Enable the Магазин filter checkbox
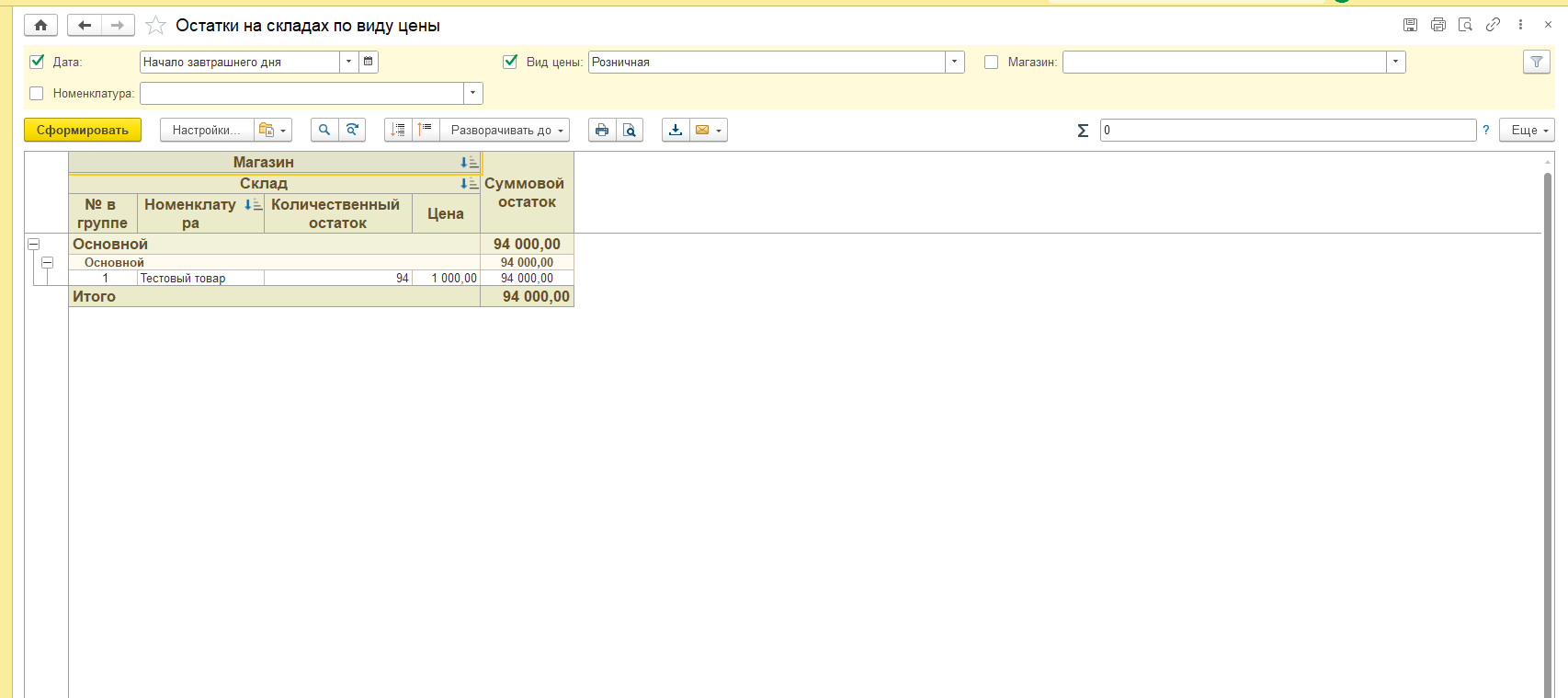The image size is (1568, 698). [x=991, y=62]
